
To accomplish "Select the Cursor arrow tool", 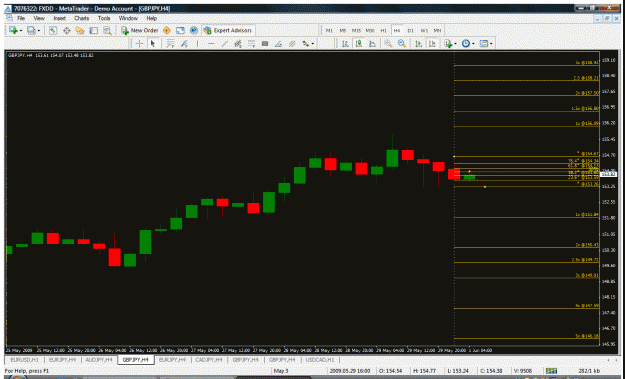I will tap(153, 44).
